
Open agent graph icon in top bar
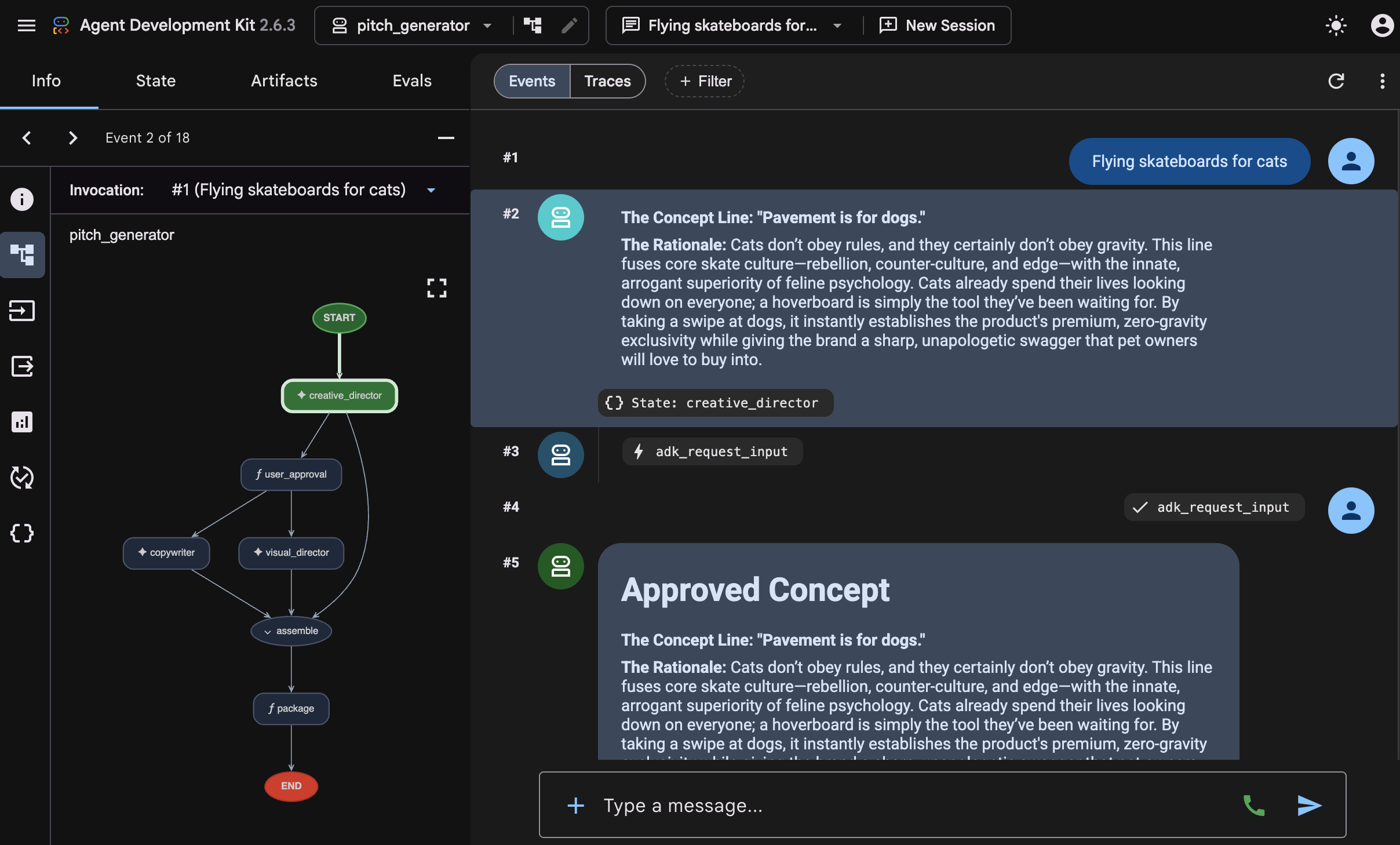(533, 26)
